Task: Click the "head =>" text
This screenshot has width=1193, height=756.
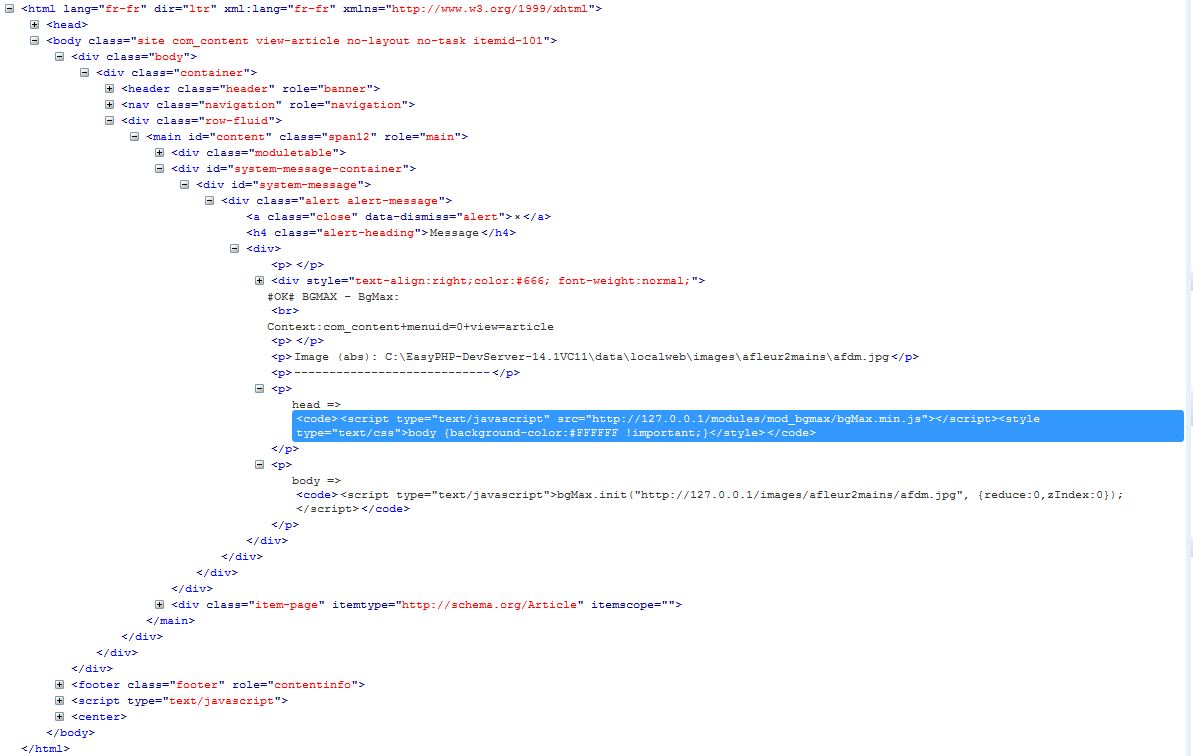Action: [x=317, y=405]
